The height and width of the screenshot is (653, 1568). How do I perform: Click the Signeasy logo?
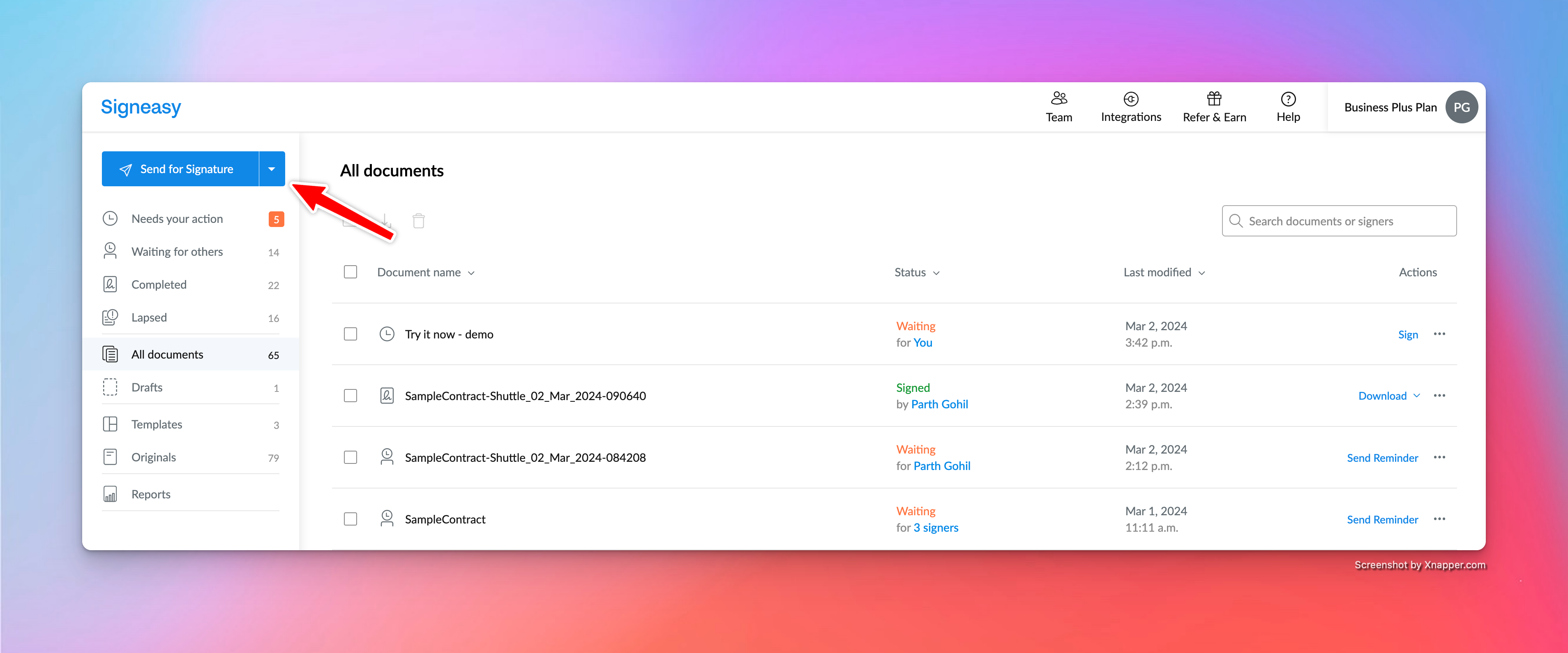[141, 107]
